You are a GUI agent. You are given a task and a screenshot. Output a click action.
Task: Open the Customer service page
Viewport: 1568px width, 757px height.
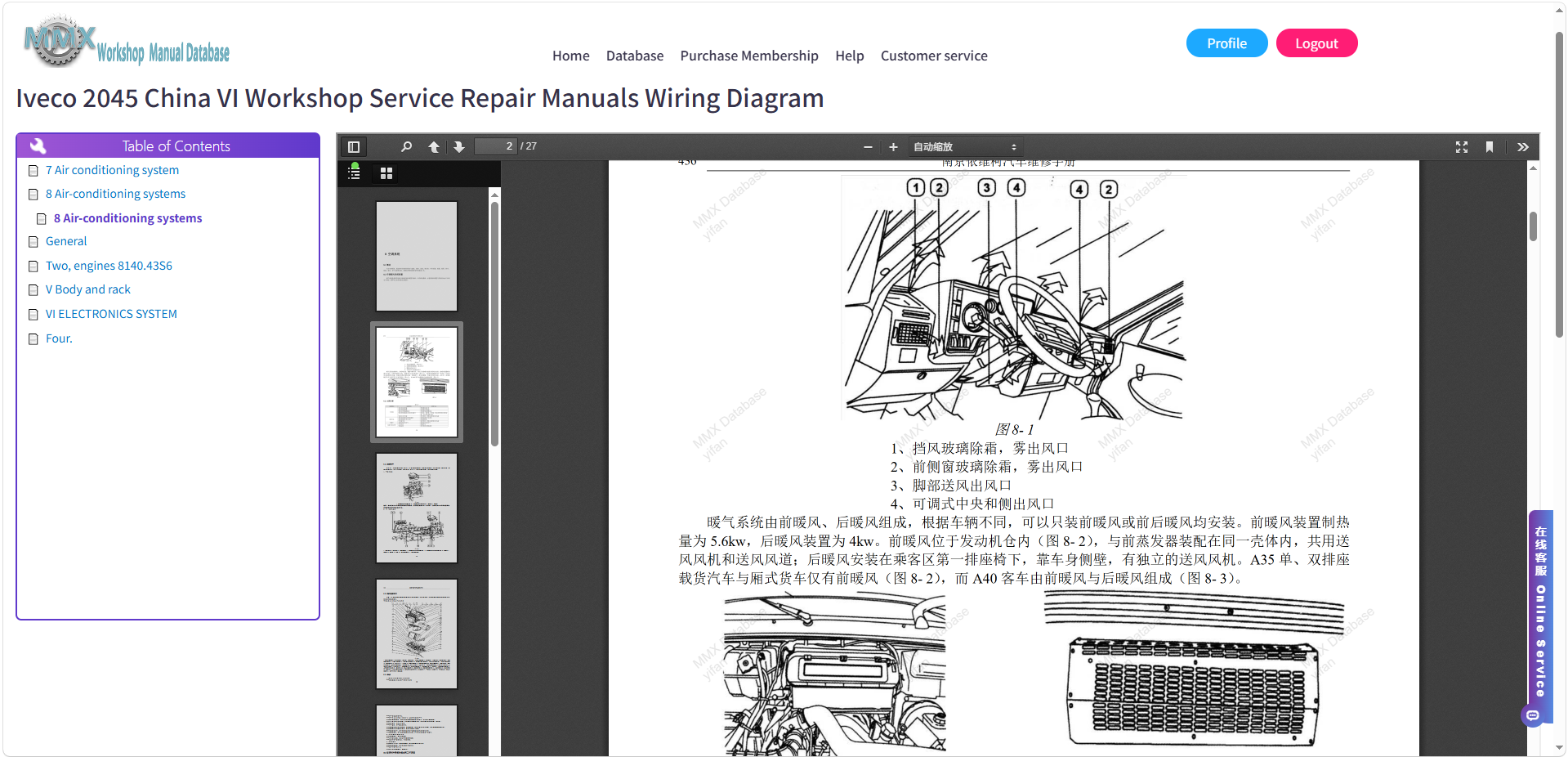934,56
